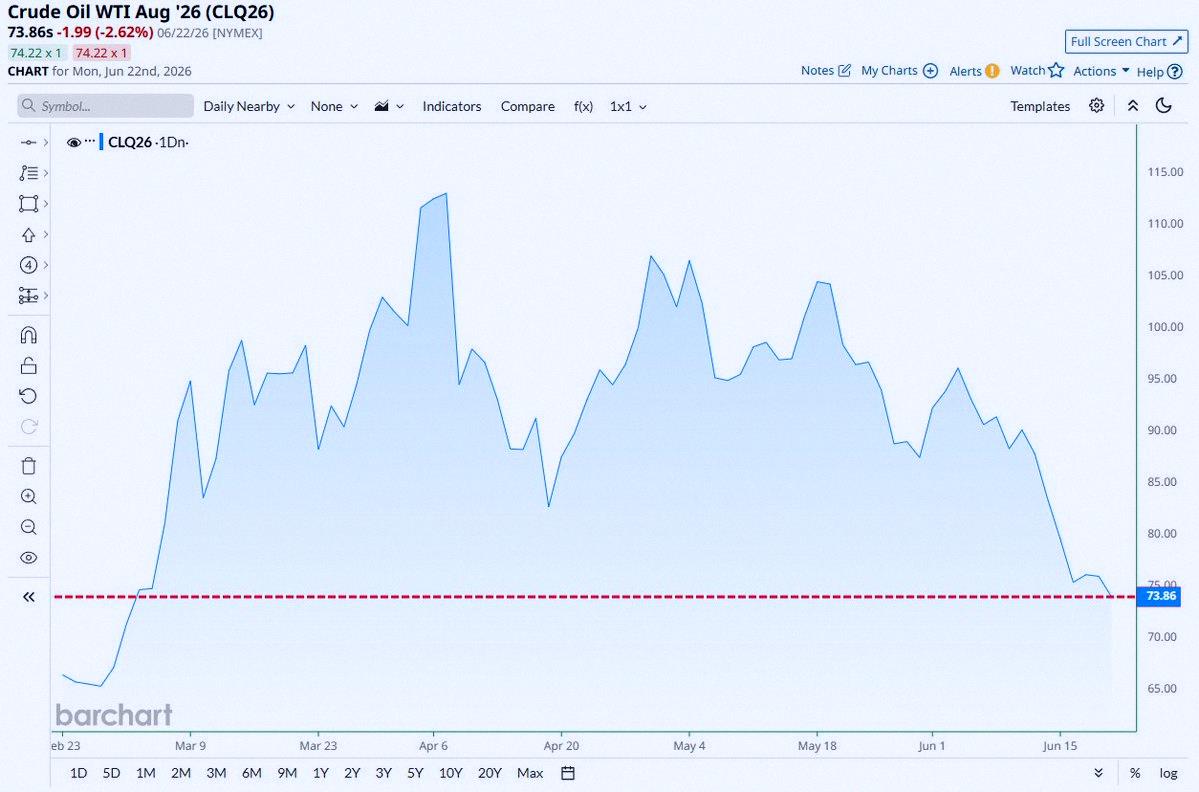Expand the Actions dropdown
1199x792 pixels.
[x=1101, y=71]
